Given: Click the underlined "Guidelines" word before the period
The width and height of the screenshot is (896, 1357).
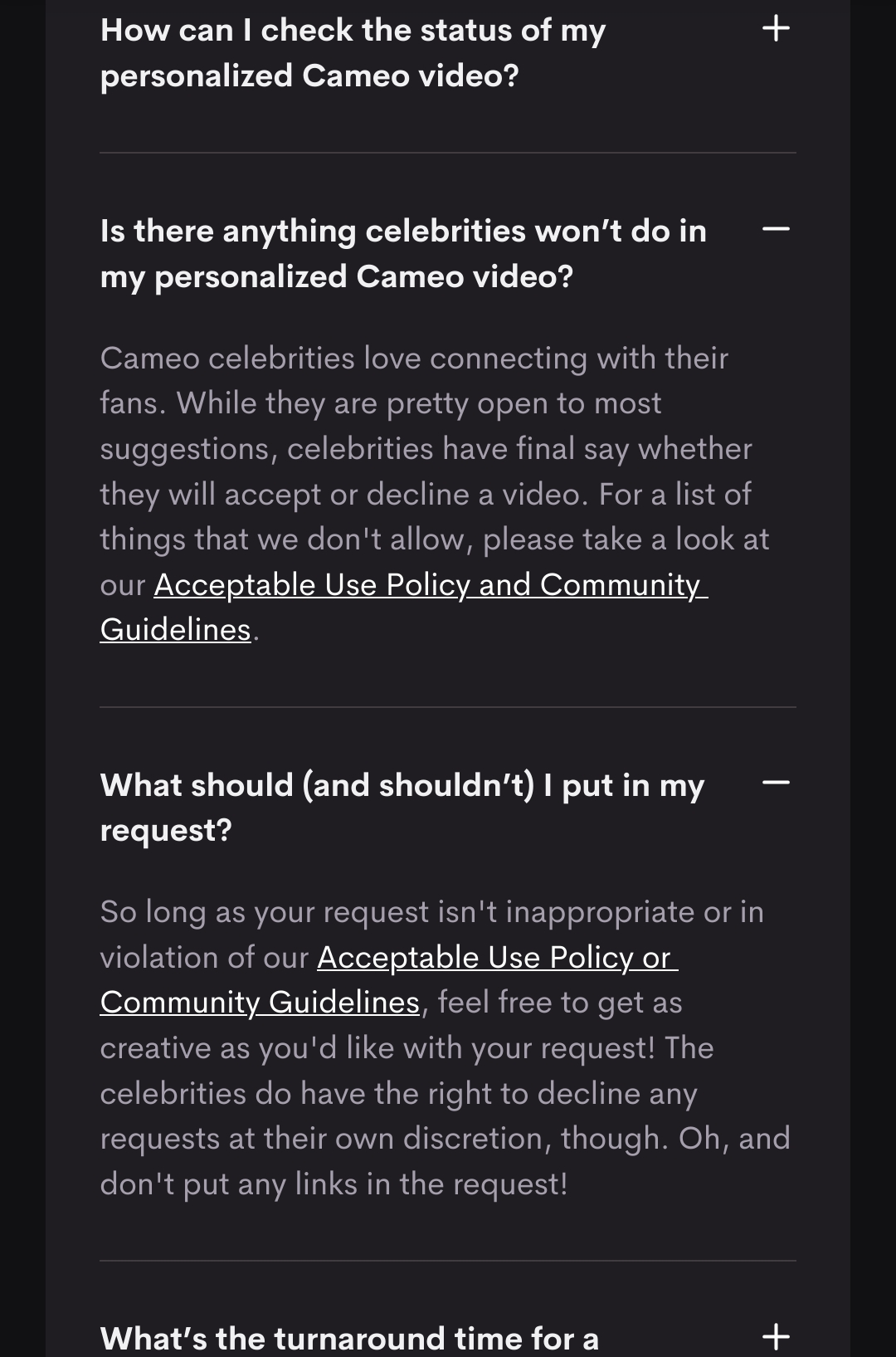Looking at the screenshot, I should click(175, 630).
